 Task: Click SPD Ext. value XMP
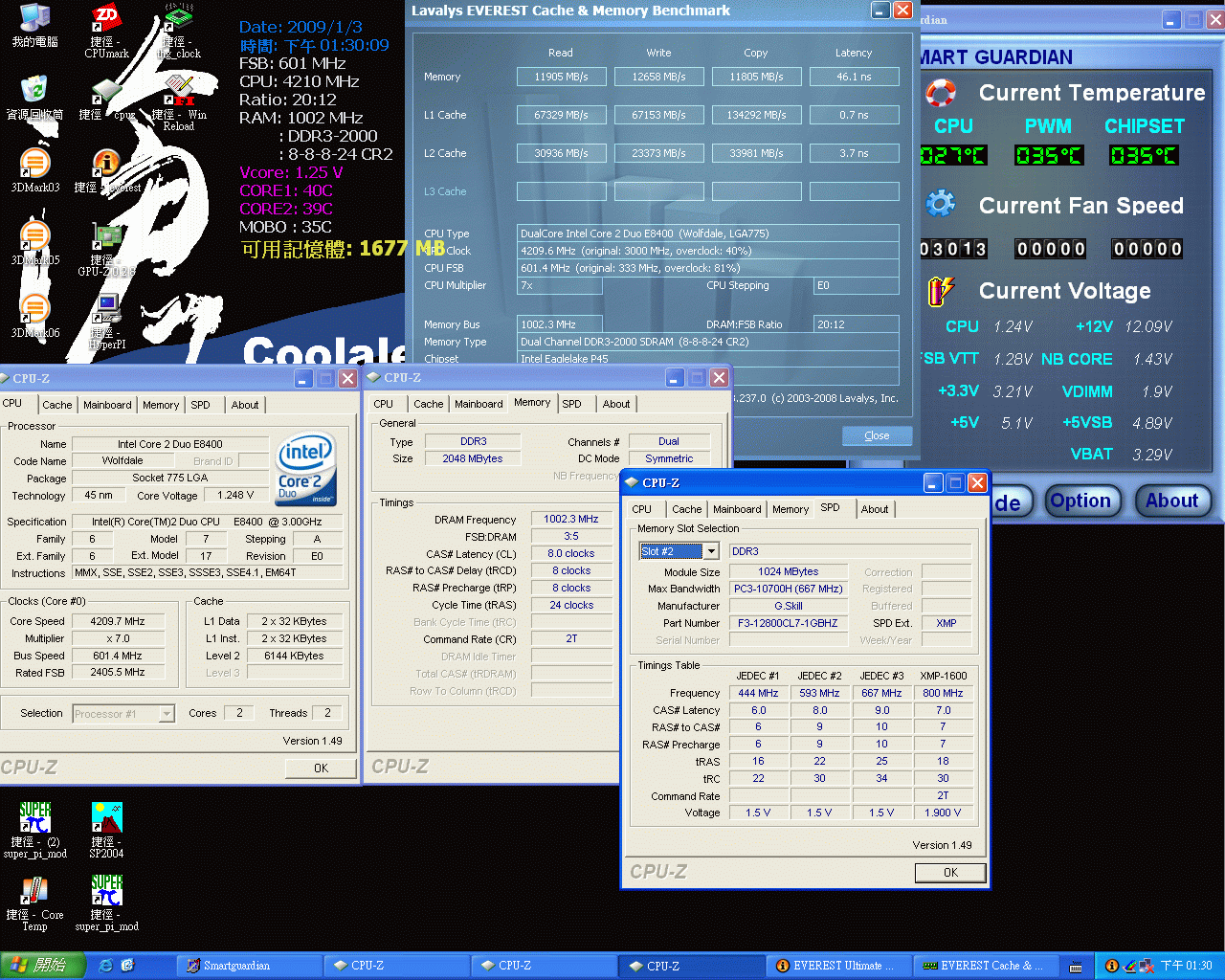[x=947, y=623]
